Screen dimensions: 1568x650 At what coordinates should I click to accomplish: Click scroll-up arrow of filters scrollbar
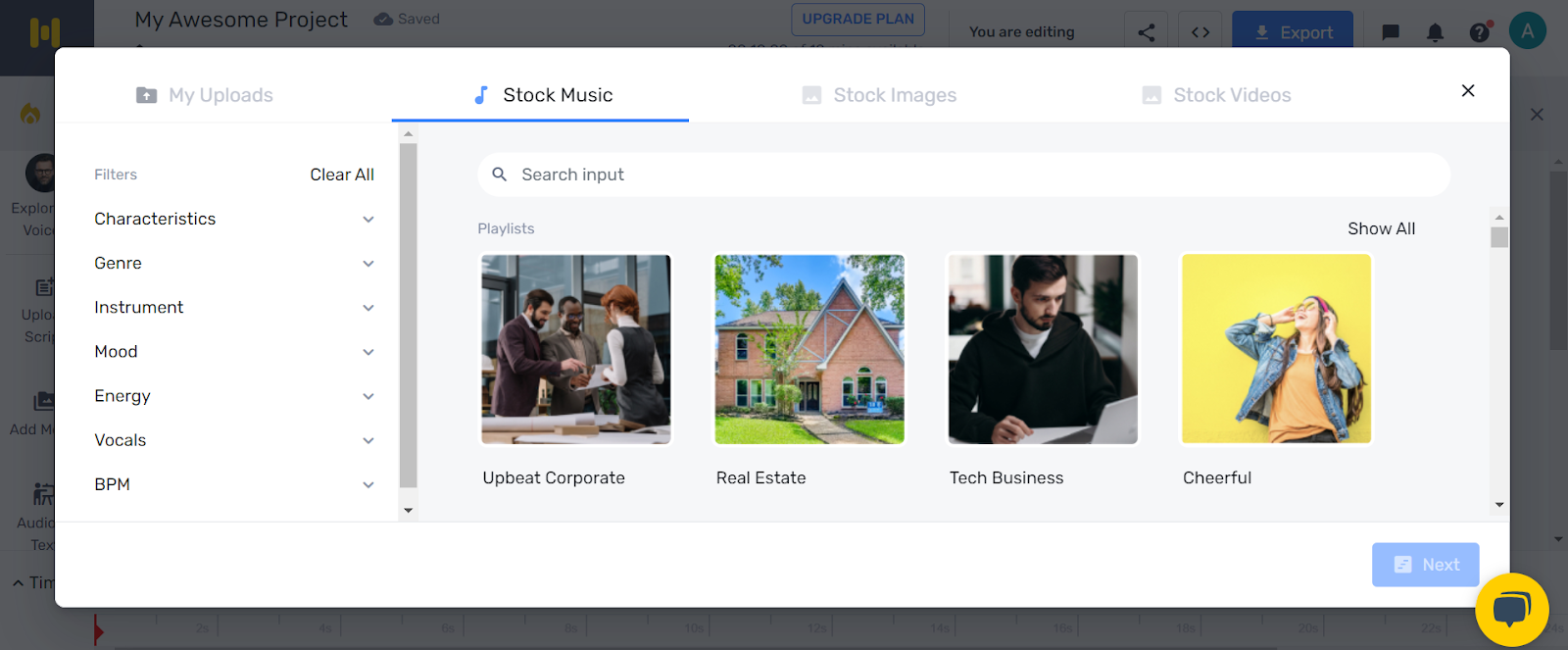tap(409, 133)
